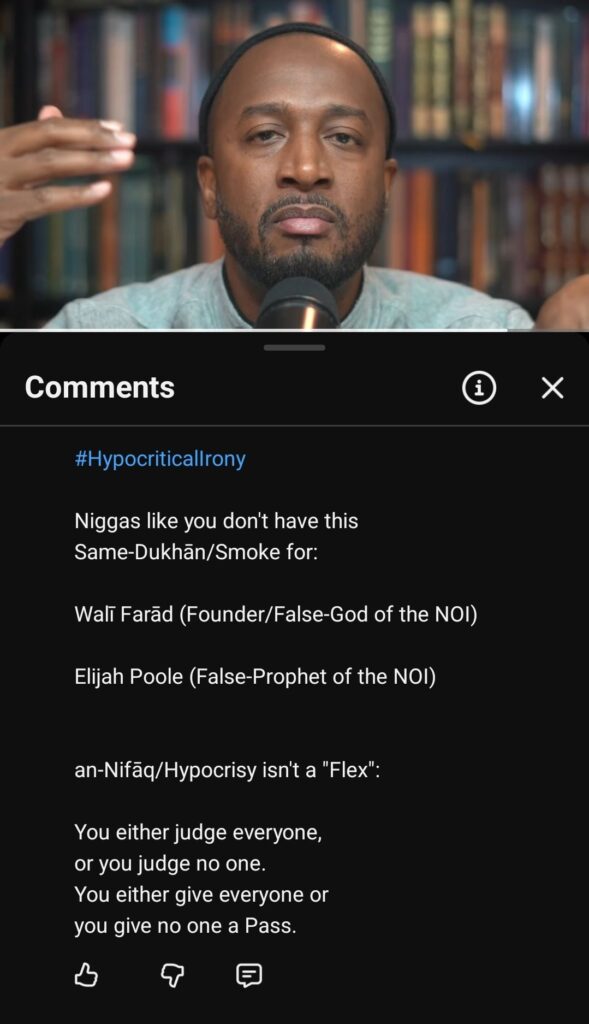Open replies using the speech-bubble icon

(249, 976)
